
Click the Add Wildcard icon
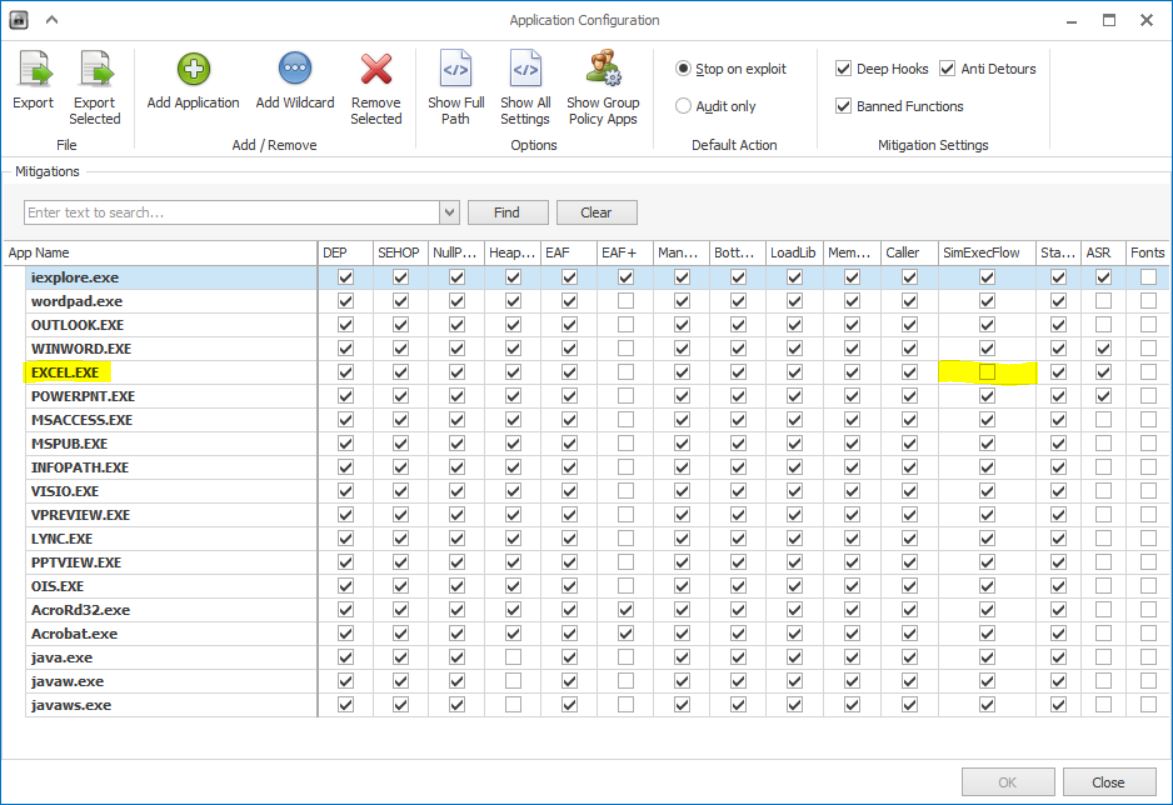(x=295, y=70)
